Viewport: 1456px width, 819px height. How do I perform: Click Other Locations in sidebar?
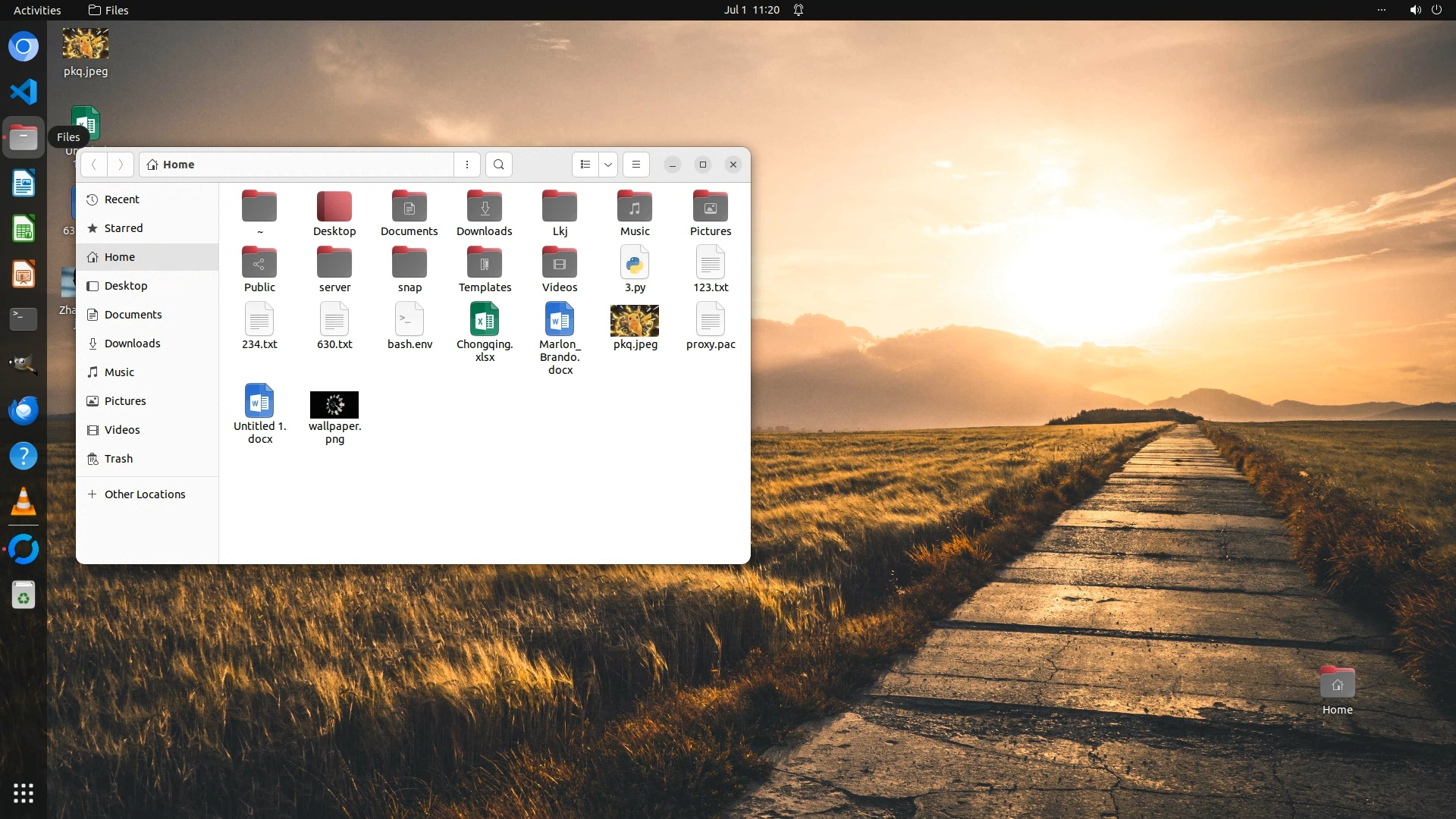pos(144,494)
